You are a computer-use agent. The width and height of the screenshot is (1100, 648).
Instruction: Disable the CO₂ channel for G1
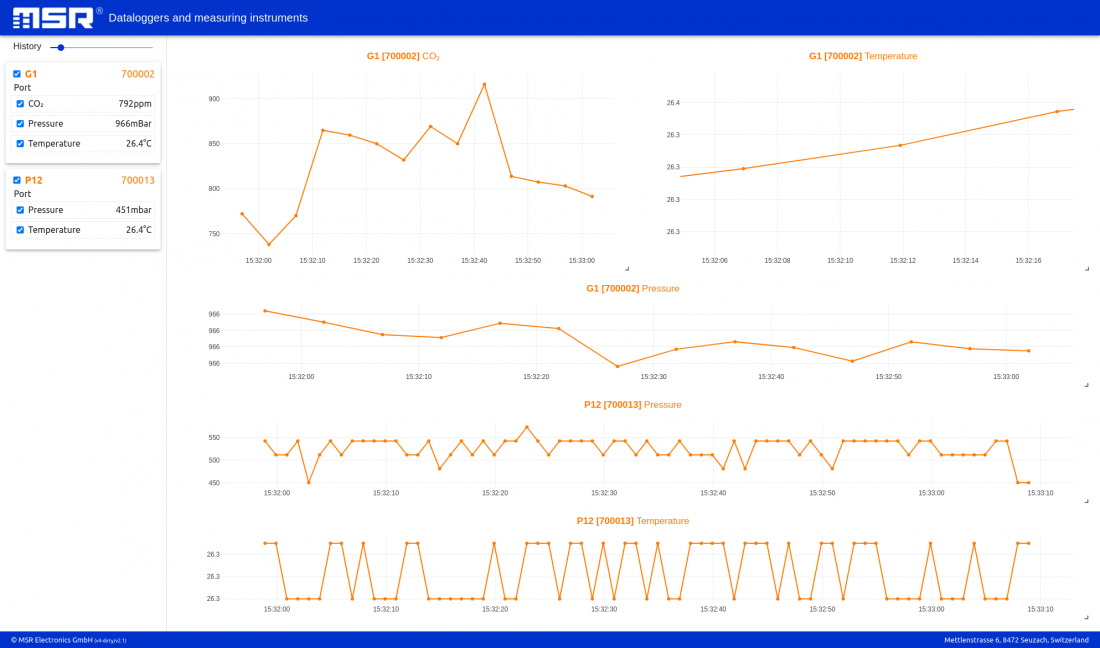pyautogui.click(x=20, y=103)
